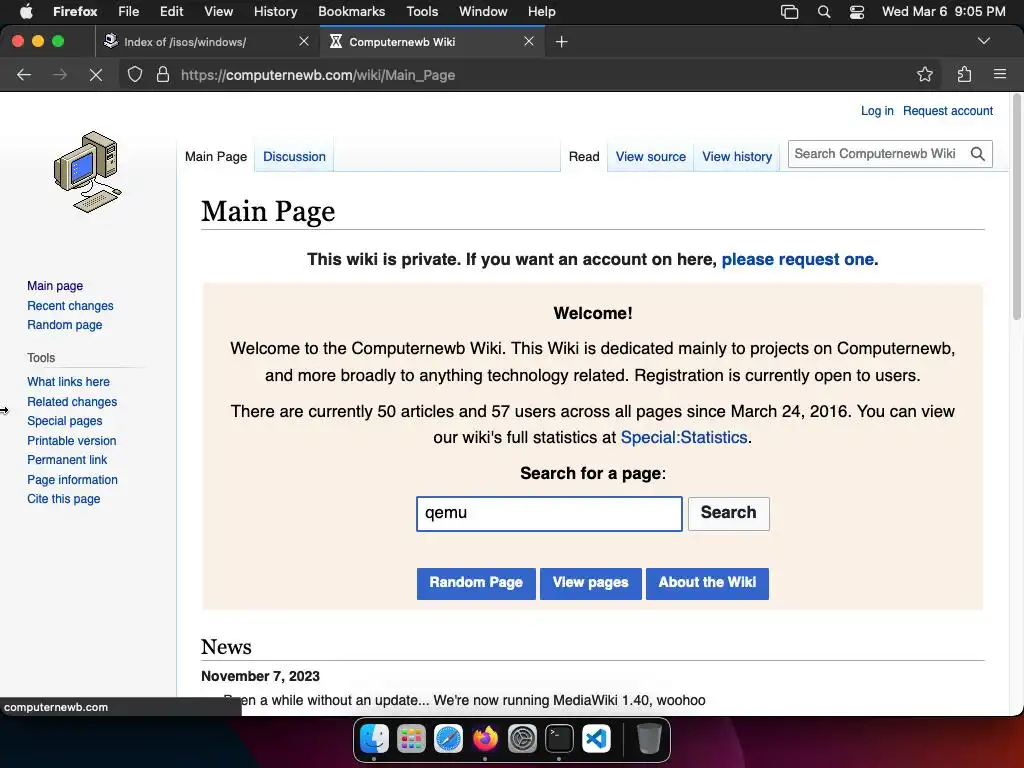Image resolution: width=1024 pixels, height=768 pixels.
Task: Click the Search button beside qemu
Action: [728, 513]
